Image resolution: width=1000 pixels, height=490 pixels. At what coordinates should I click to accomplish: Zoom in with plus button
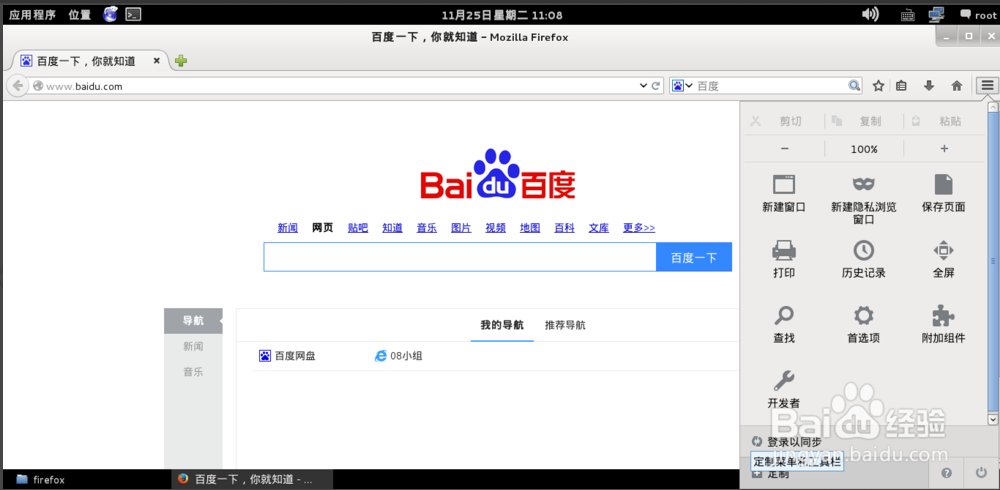coord(945,149)
